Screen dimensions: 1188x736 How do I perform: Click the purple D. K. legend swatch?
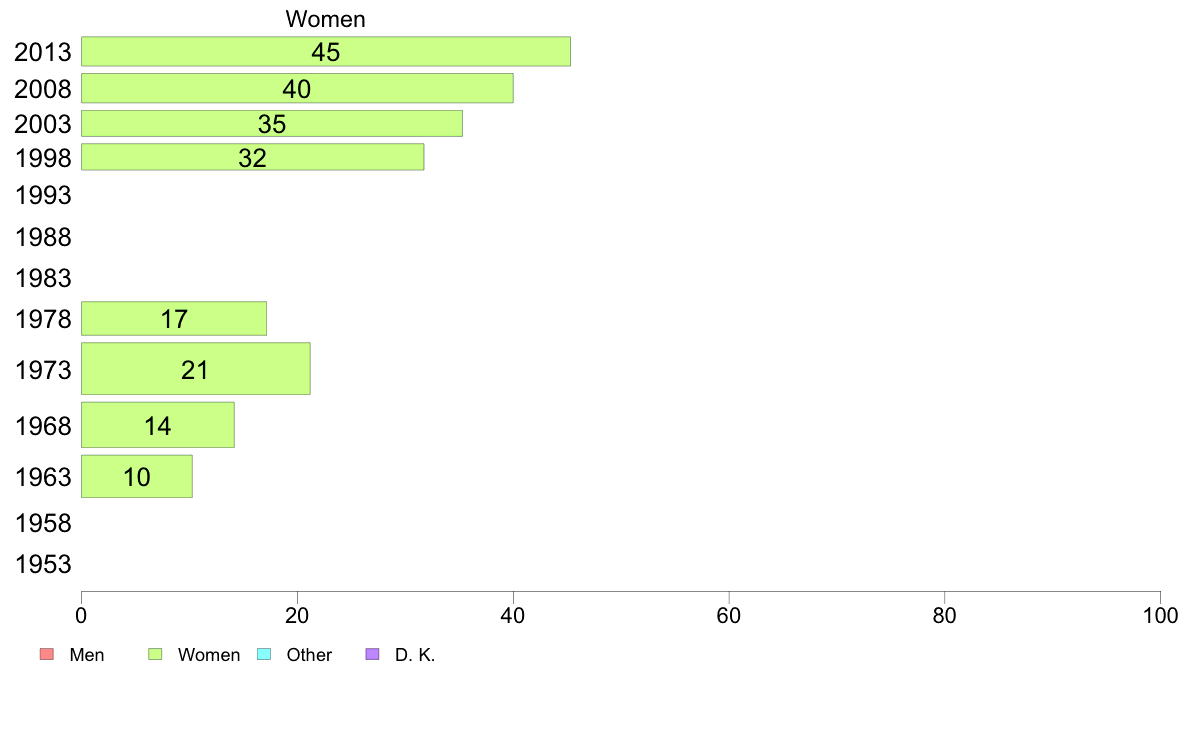click(373, 654)
